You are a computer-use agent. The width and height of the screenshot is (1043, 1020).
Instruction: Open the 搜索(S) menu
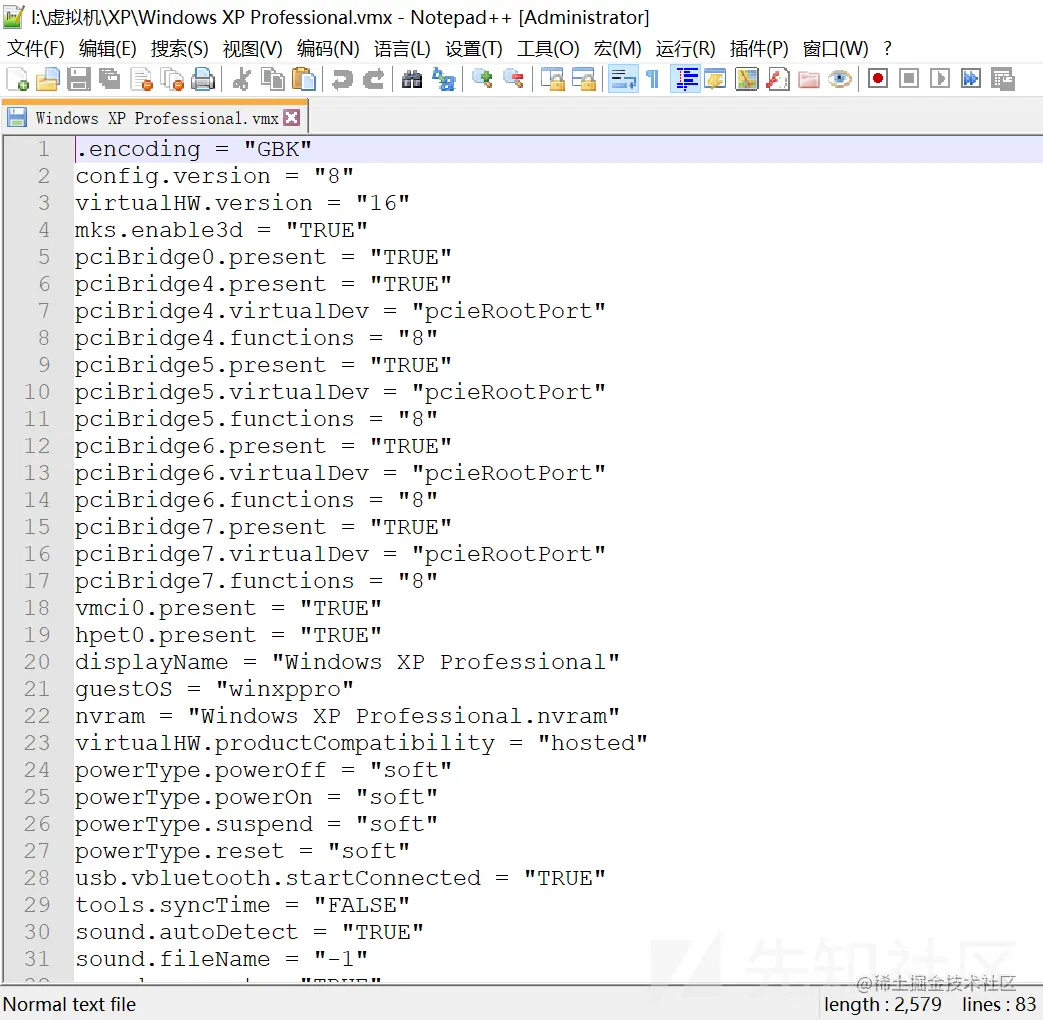coord(180,49)
